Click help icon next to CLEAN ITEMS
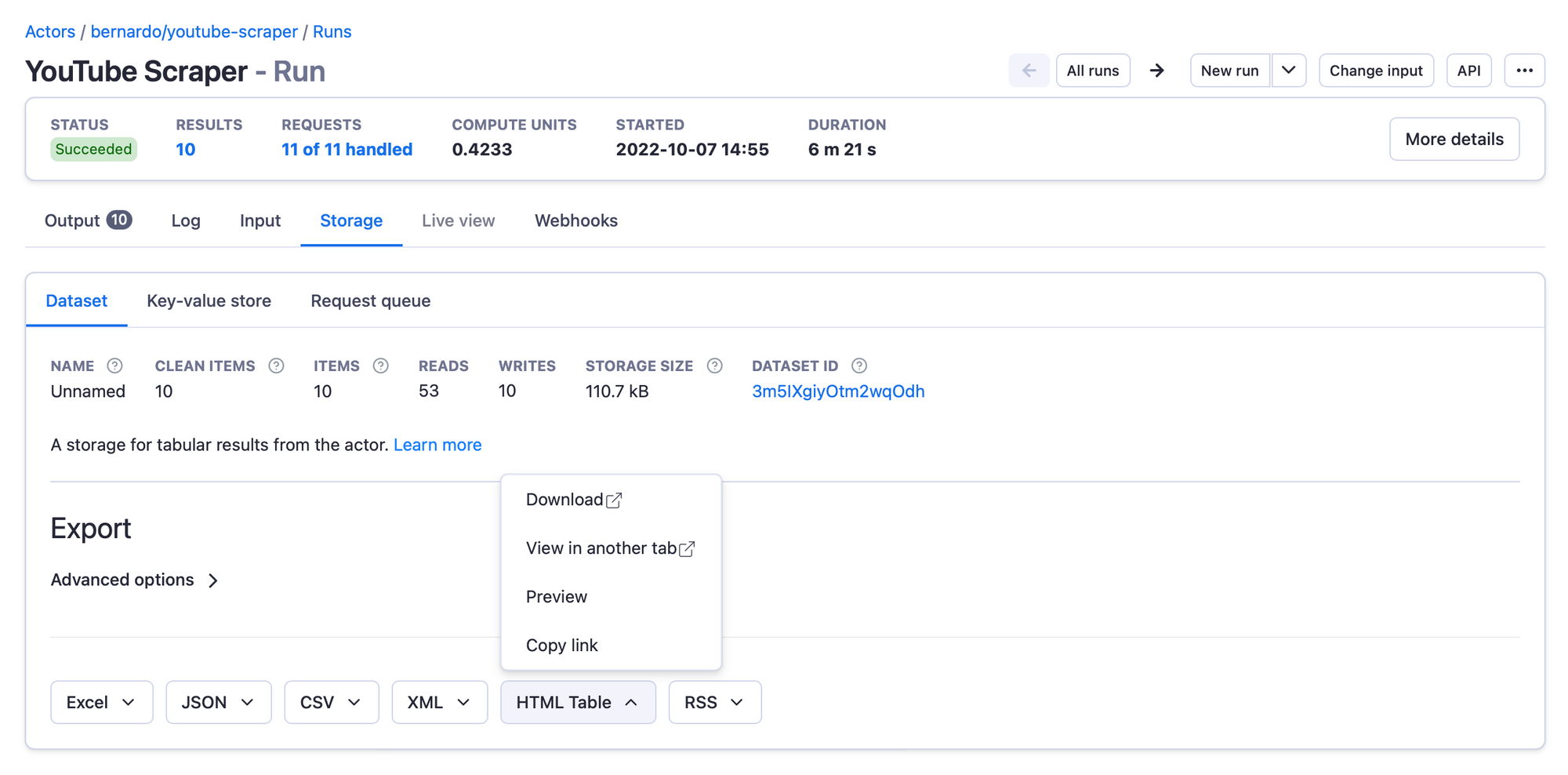Screen dimensions: 1568x775 pos(276,366)
